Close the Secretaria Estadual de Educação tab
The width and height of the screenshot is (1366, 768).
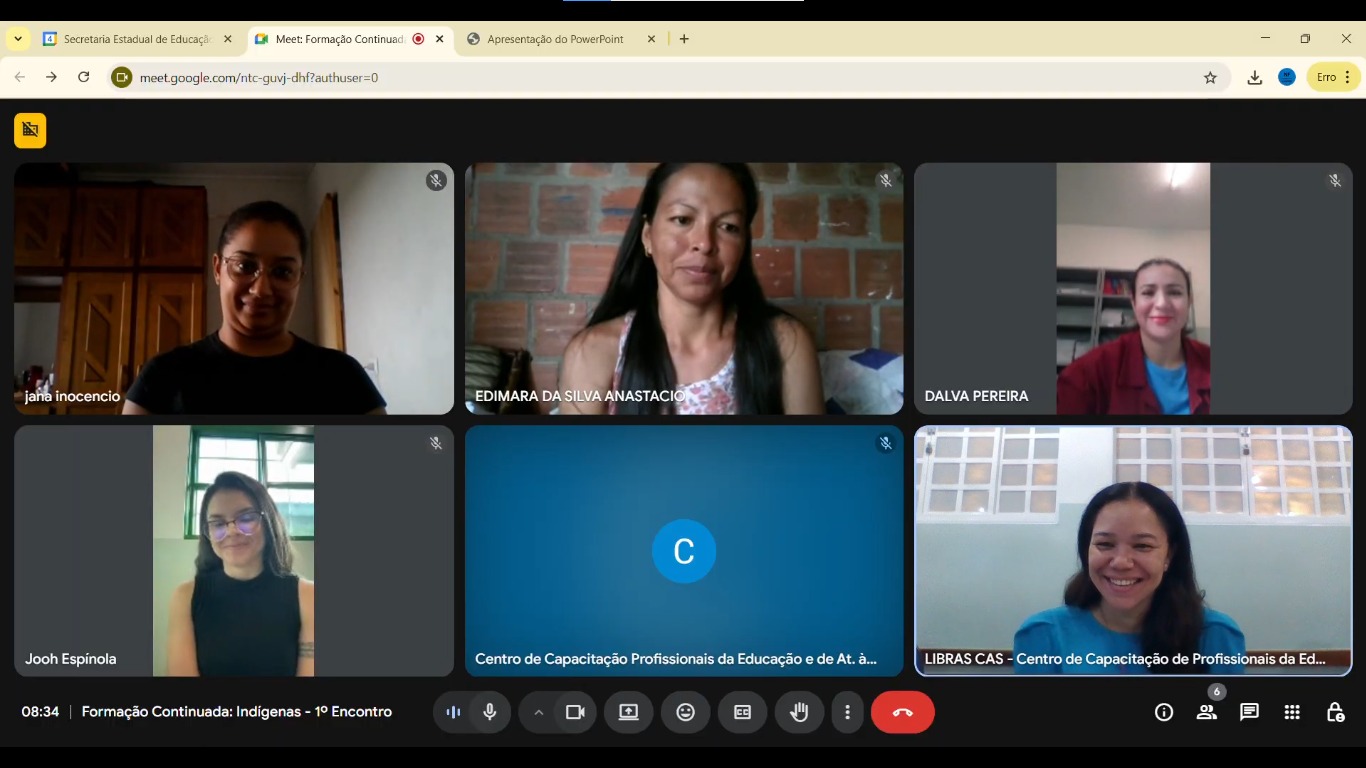click(x=228, y=39)
